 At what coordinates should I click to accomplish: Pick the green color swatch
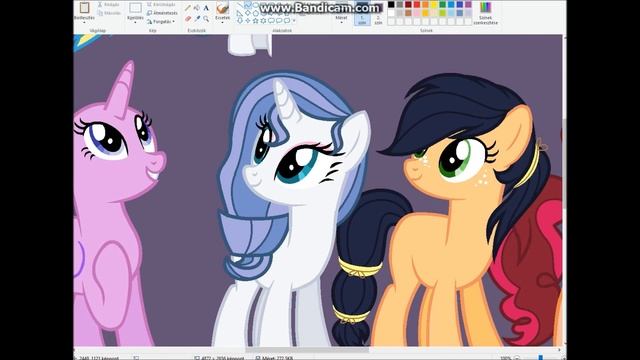442,4
